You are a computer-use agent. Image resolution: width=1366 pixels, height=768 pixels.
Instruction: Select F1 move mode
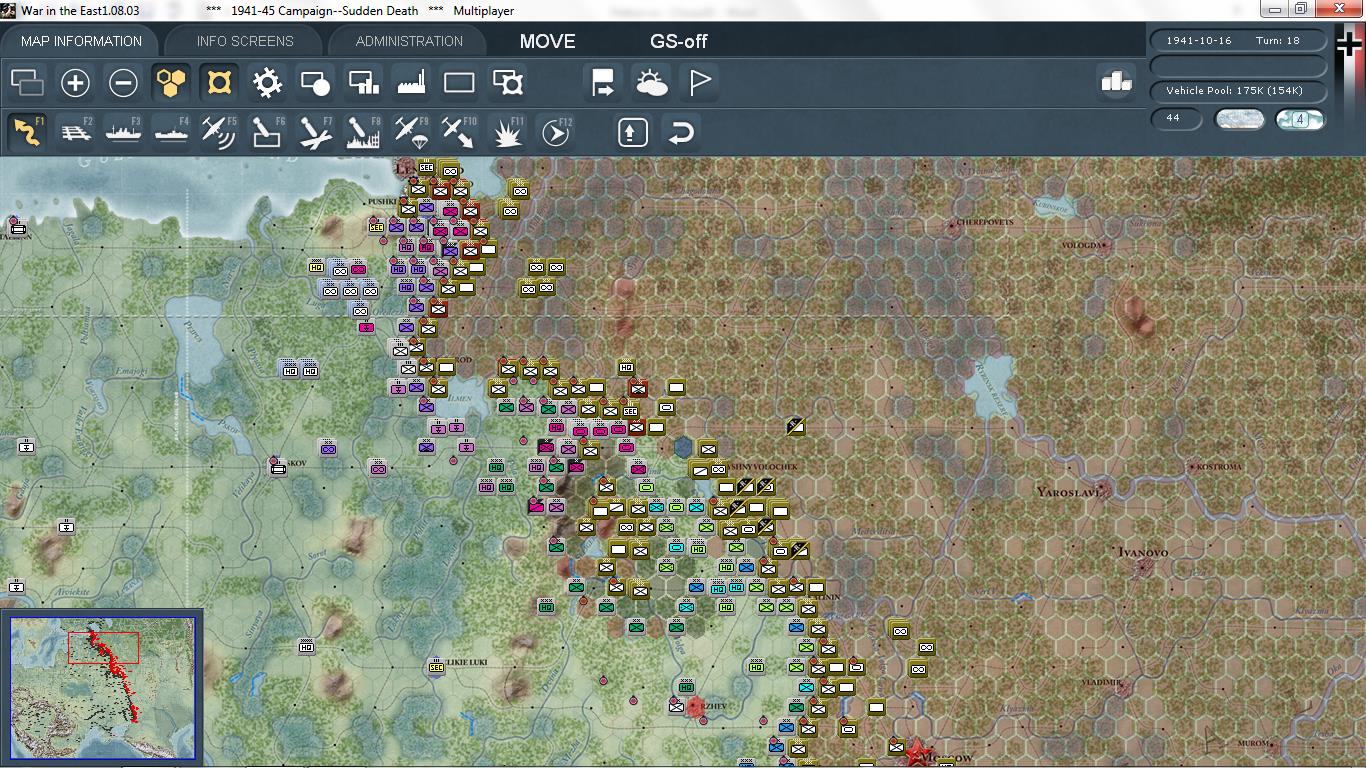tap(27, 132)
